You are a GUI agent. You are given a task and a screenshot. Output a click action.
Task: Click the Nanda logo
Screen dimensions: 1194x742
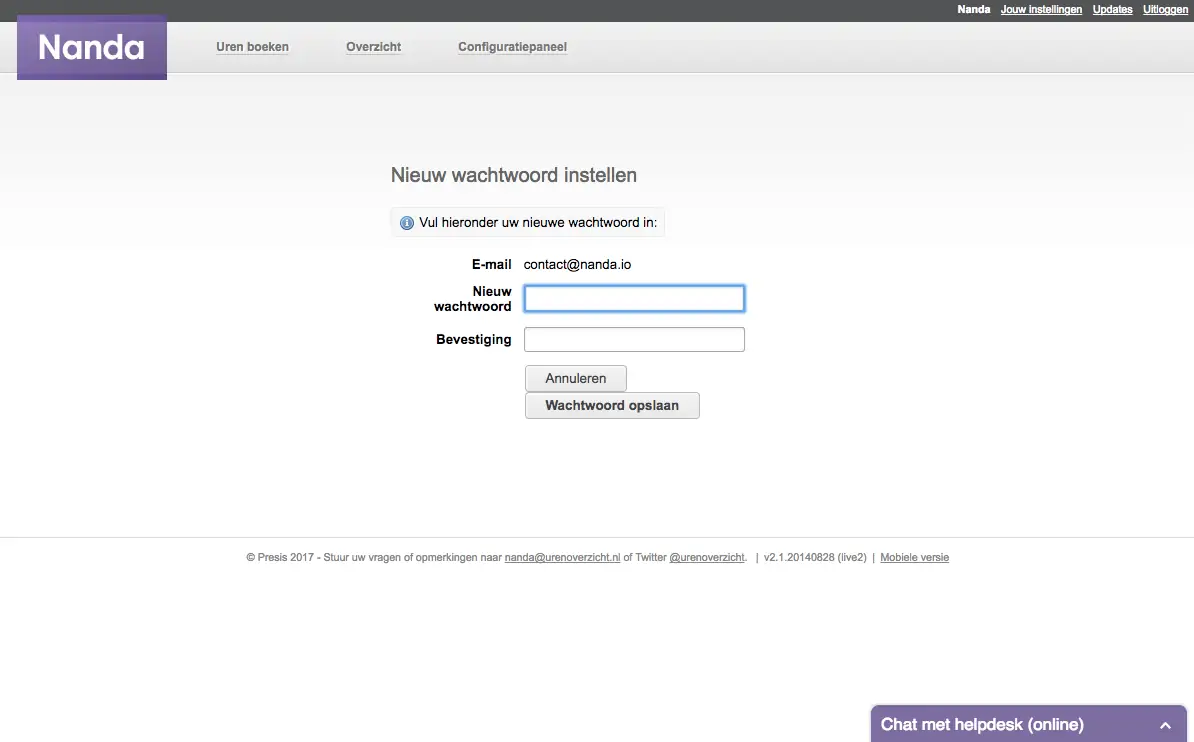tap(91, 47)
